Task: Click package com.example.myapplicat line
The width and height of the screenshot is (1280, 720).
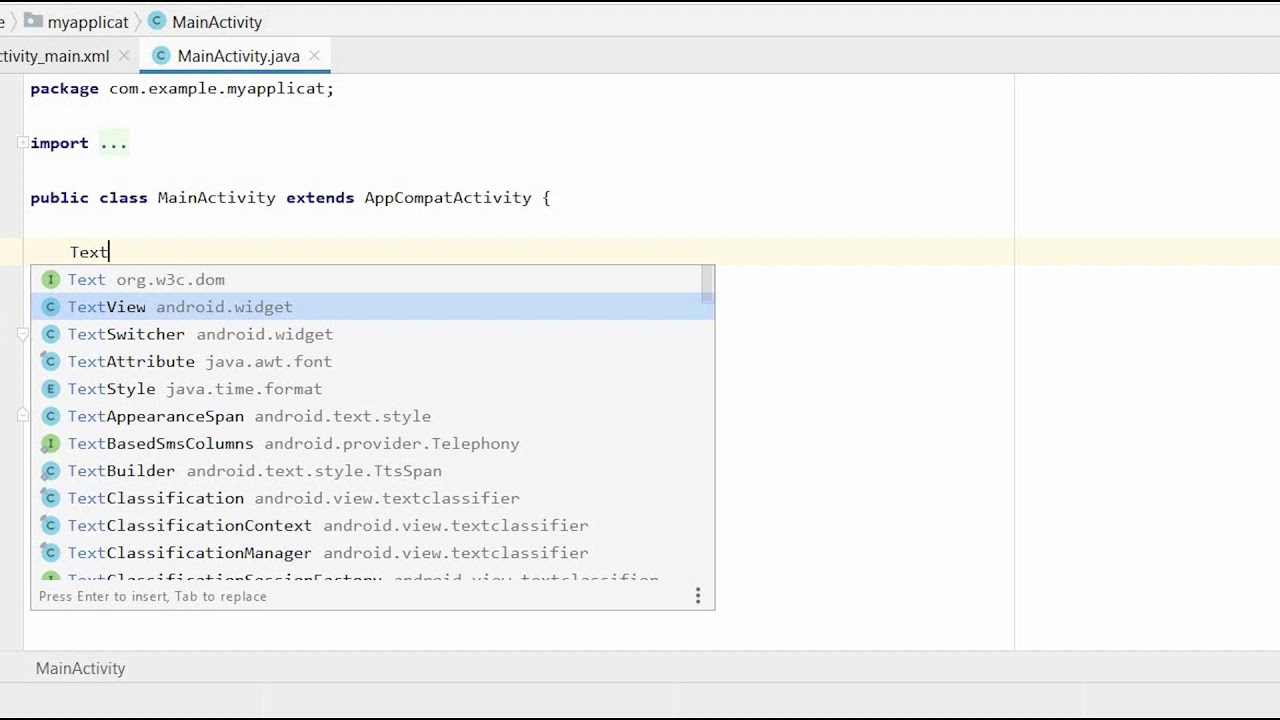Action: tap(182, 89)
